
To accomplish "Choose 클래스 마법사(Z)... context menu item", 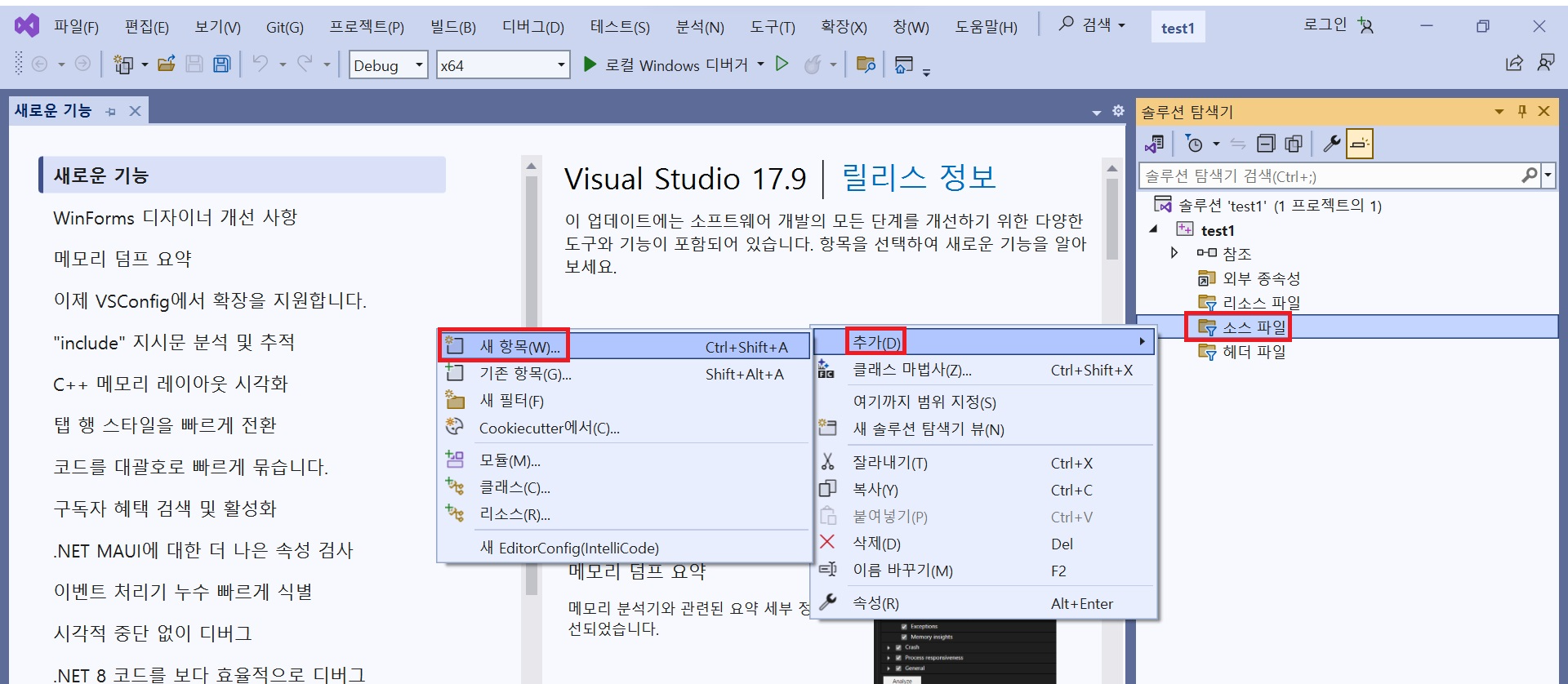I will pyautogui.click(x=987, y=370).
